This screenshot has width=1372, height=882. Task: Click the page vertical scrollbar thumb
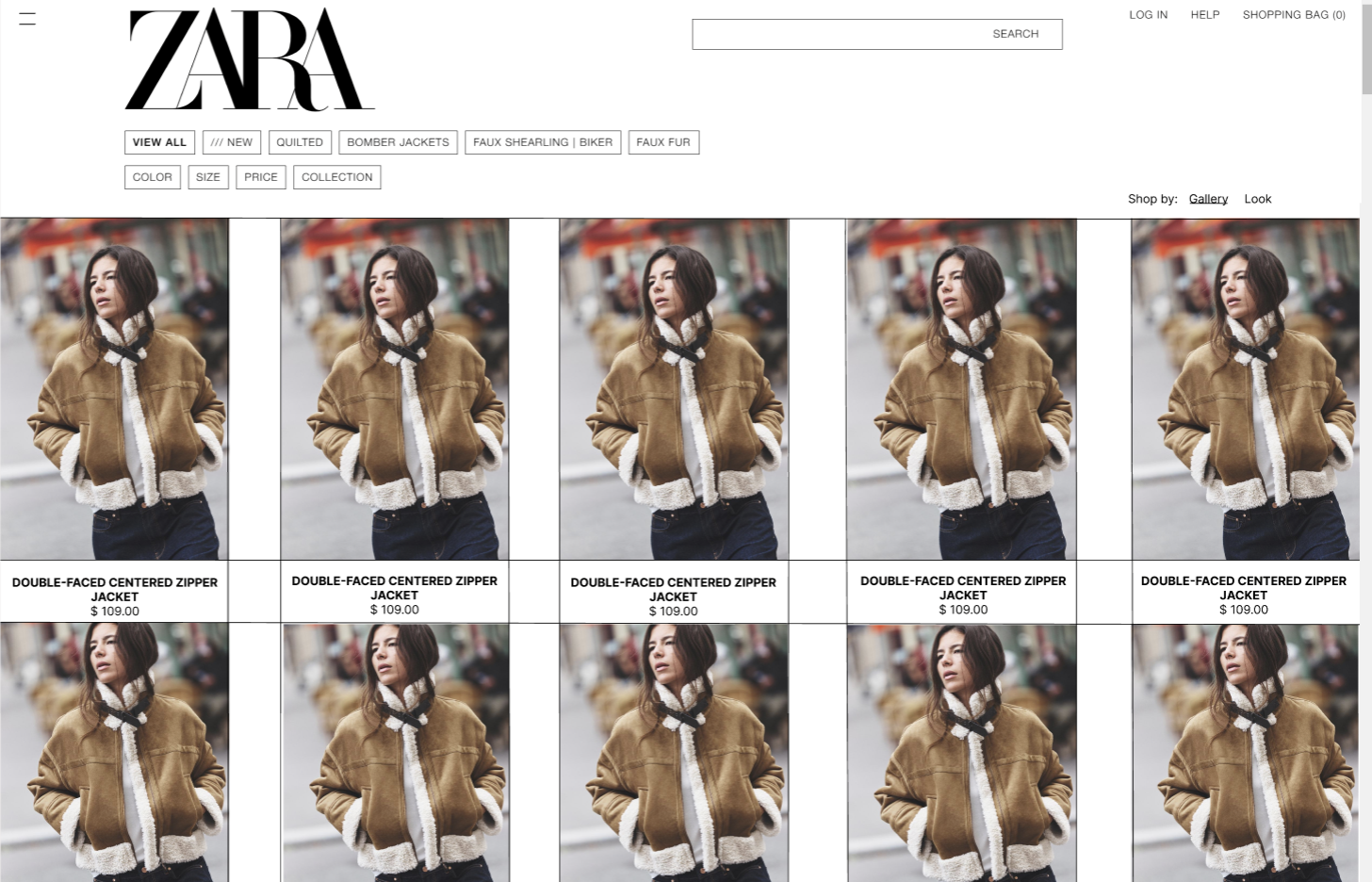point(1366,47)
